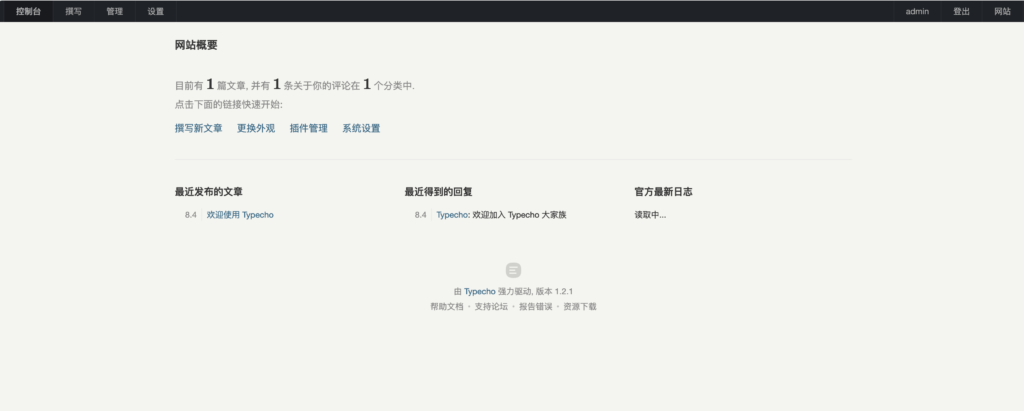Open the admin profile link
The height and width of the screenshot is (411, 1024).
tap(917, 11)
